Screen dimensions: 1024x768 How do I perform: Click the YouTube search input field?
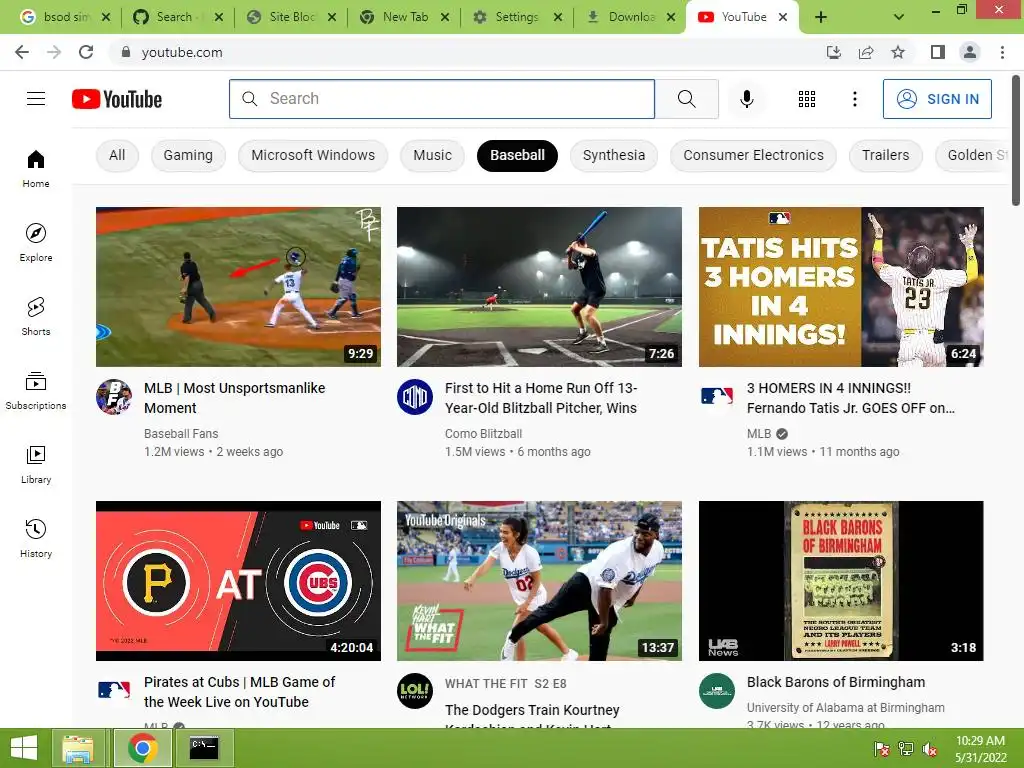[442, 99]
